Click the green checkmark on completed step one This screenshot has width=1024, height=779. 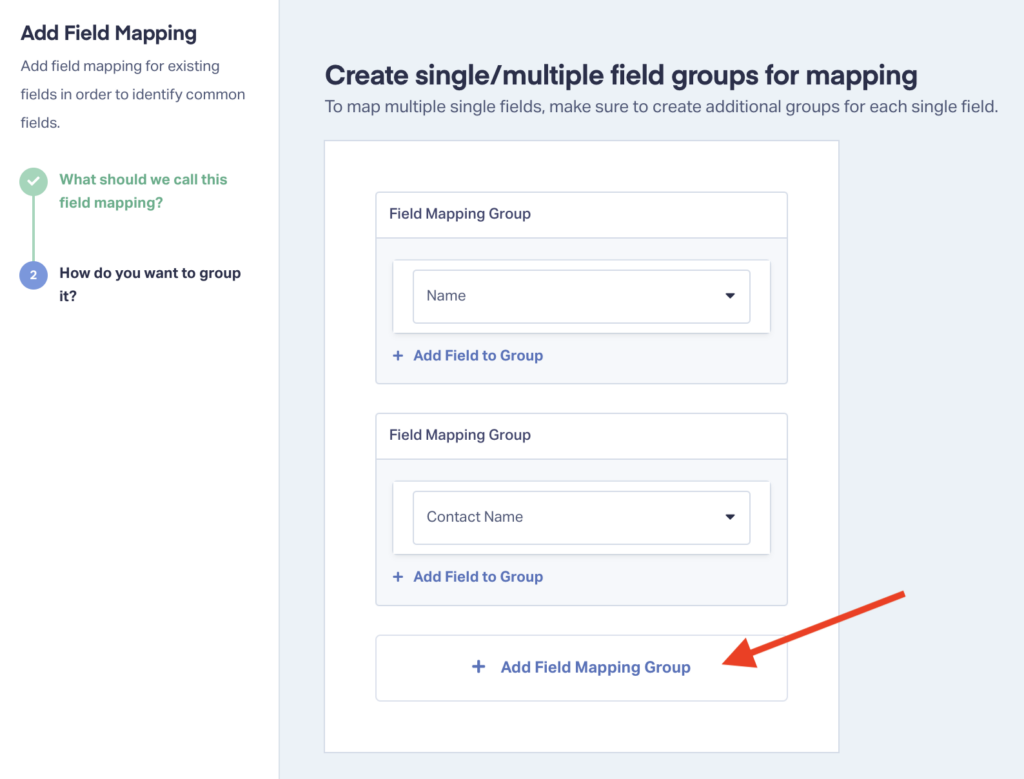[x=33, y=182]
